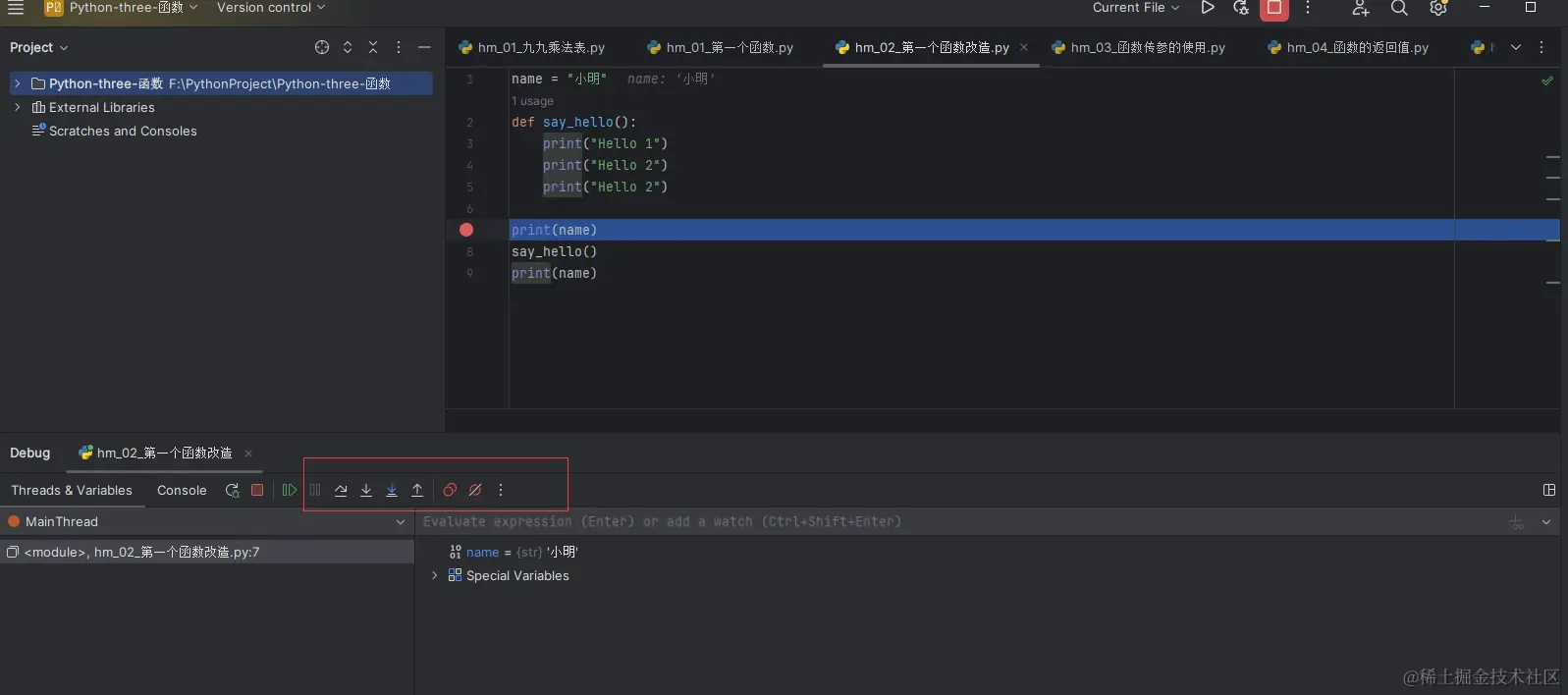Resume program execution

(x=289, y=490)
